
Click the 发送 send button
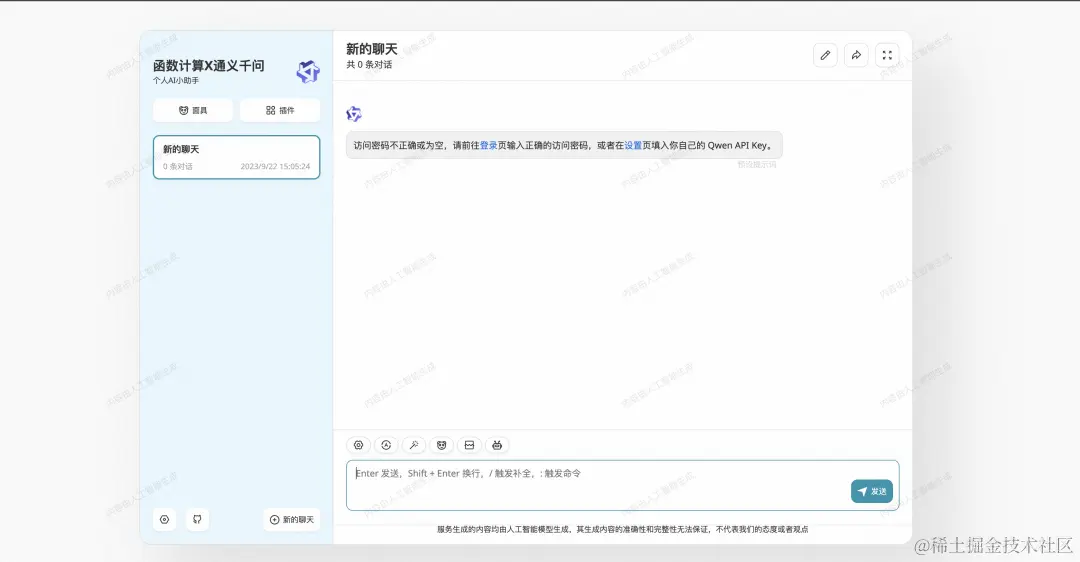(x=872, y=491)
